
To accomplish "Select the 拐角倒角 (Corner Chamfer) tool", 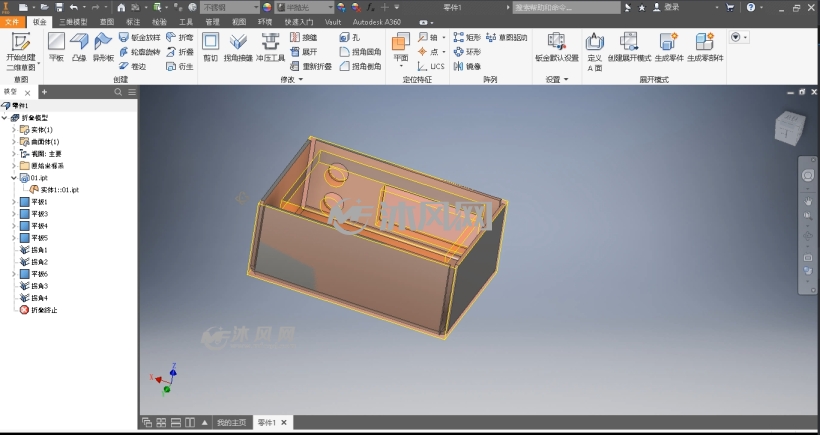I will [x=360, y=66].
